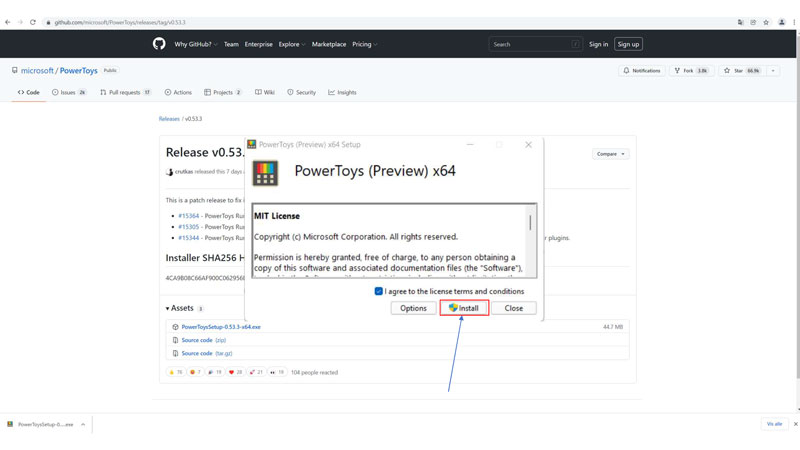Viewport: 800px width, 450px height.
Task: Click the Close button in setup
Action: tap(514, 308)
